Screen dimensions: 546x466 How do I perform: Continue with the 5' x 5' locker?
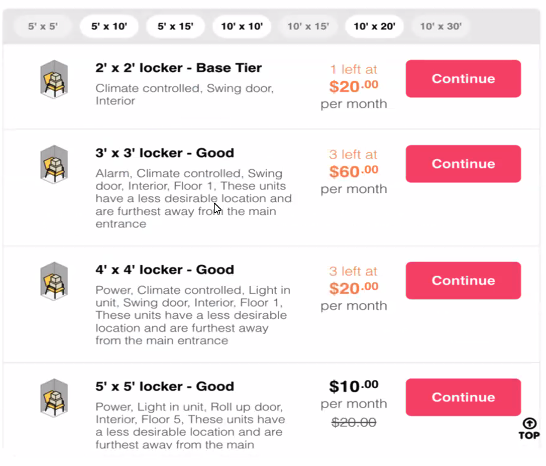(x=463, y=397)
